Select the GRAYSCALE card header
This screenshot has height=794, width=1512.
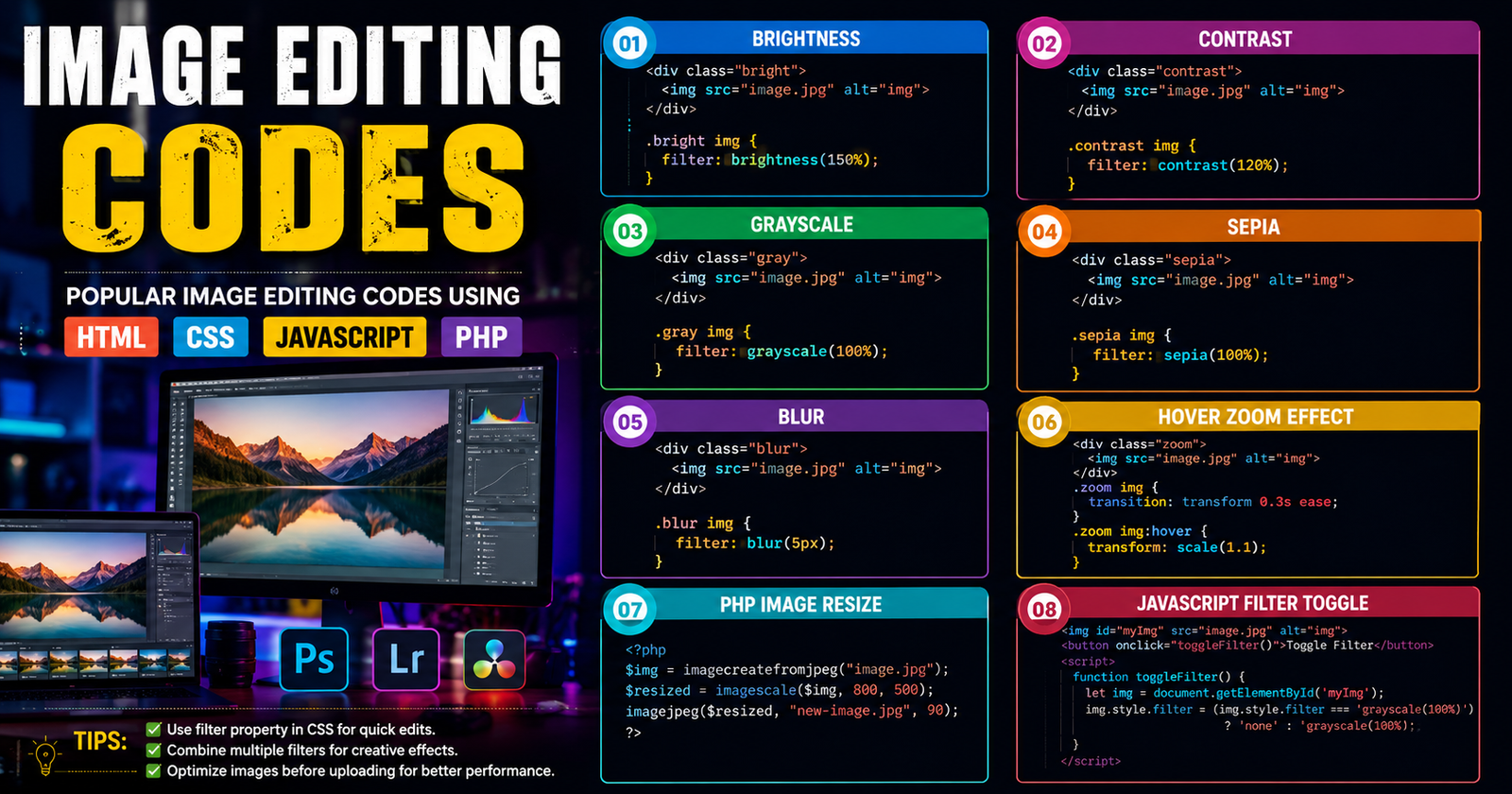coord(801,225)
